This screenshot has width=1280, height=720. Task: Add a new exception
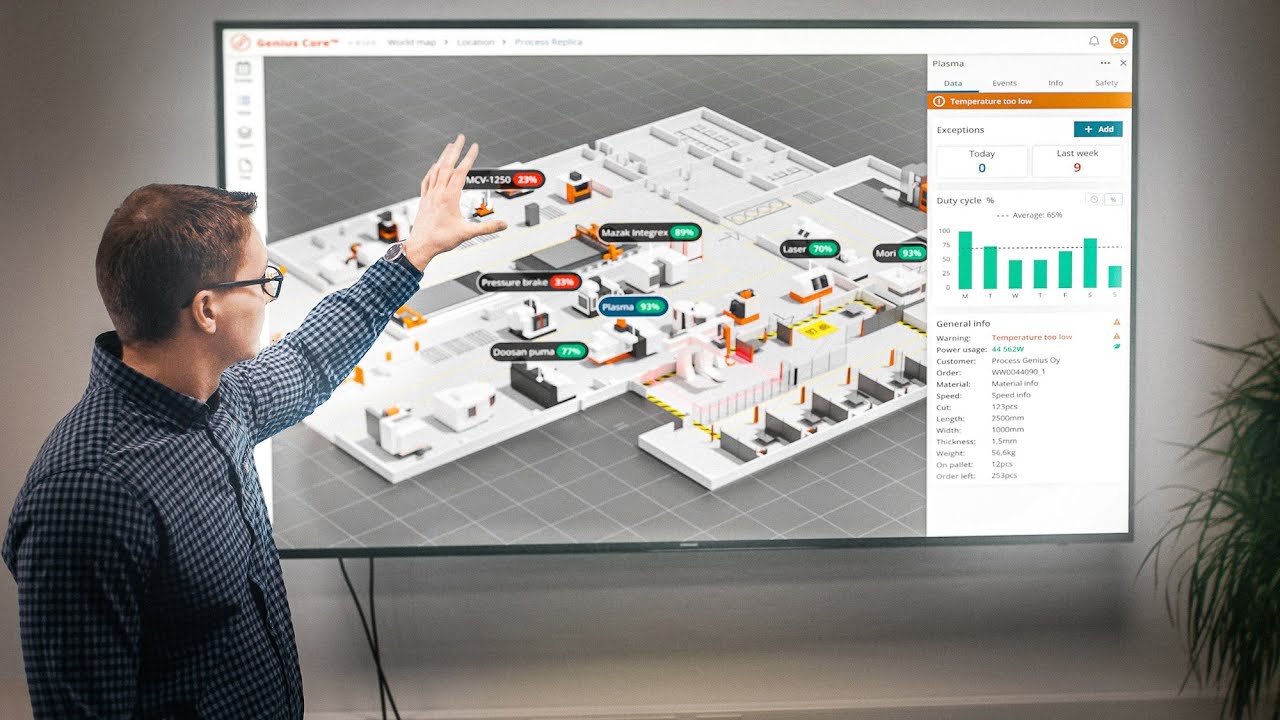coord(1098,129)
